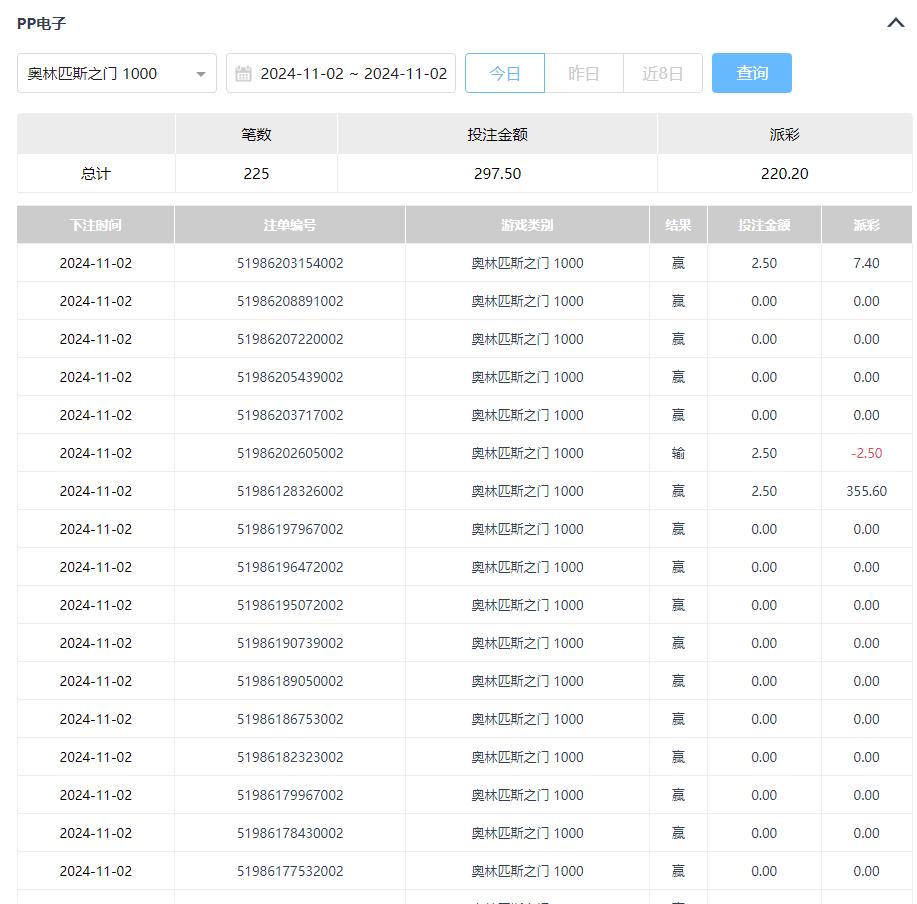Click the 派彩 column header in list
The image size is (917, 904).
[x=866, y=225]
